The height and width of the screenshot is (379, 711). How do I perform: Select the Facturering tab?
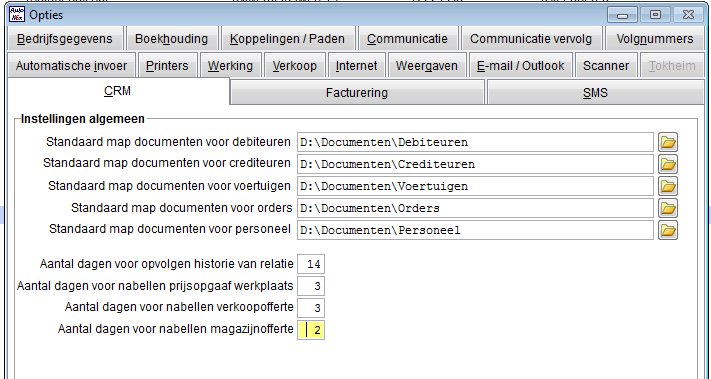[357, 93]
